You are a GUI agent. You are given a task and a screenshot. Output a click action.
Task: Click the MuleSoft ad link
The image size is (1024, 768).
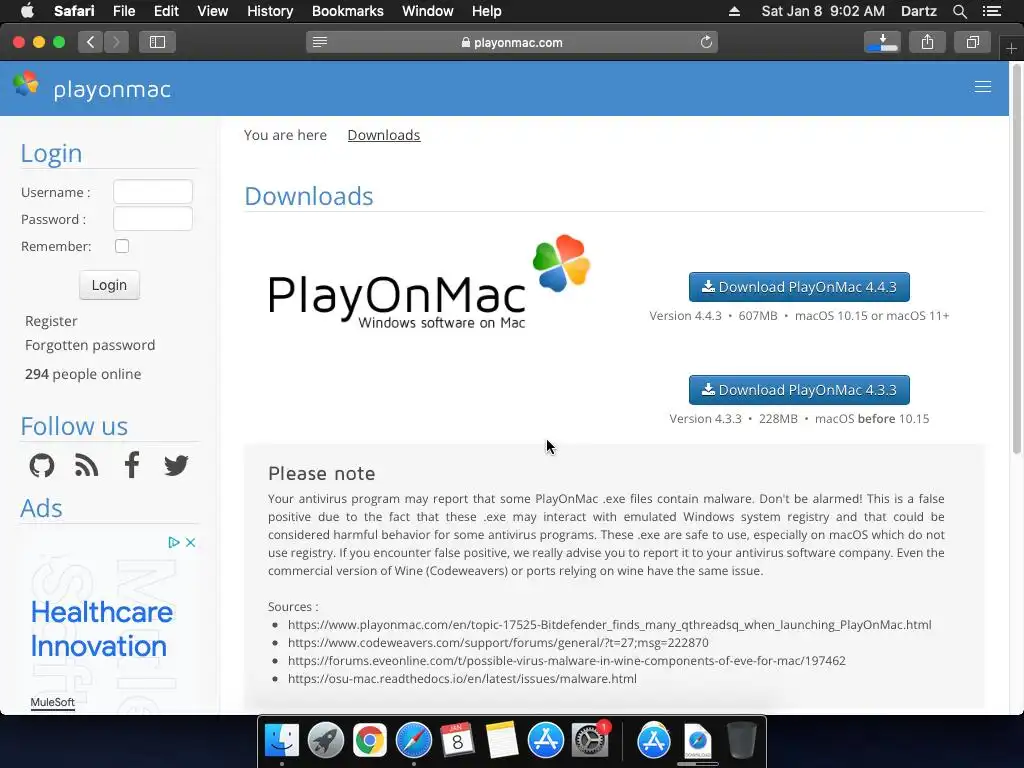(52, 702)
